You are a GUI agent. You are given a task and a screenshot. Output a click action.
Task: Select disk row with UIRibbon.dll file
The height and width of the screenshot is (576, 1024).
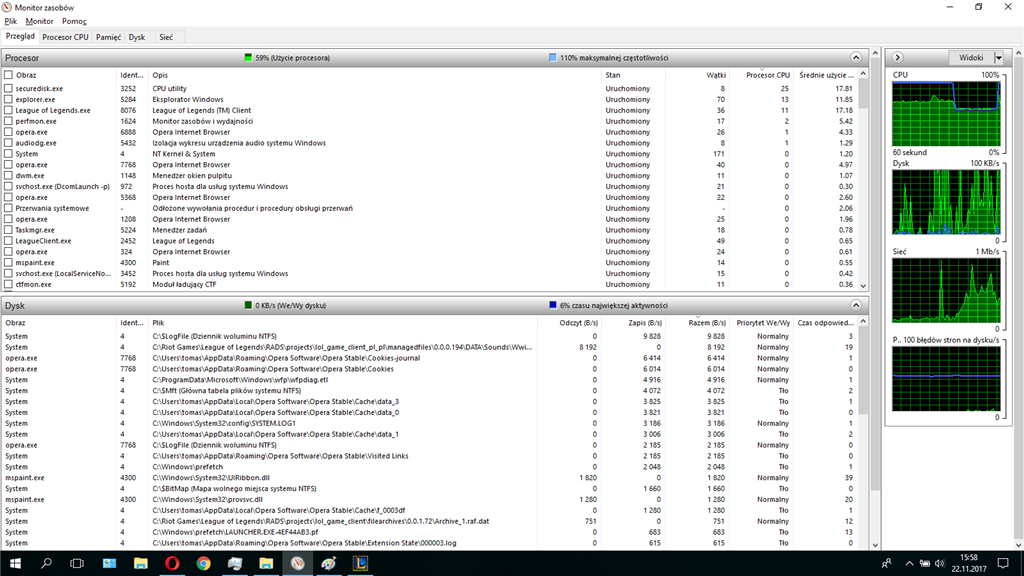[431, 477]
